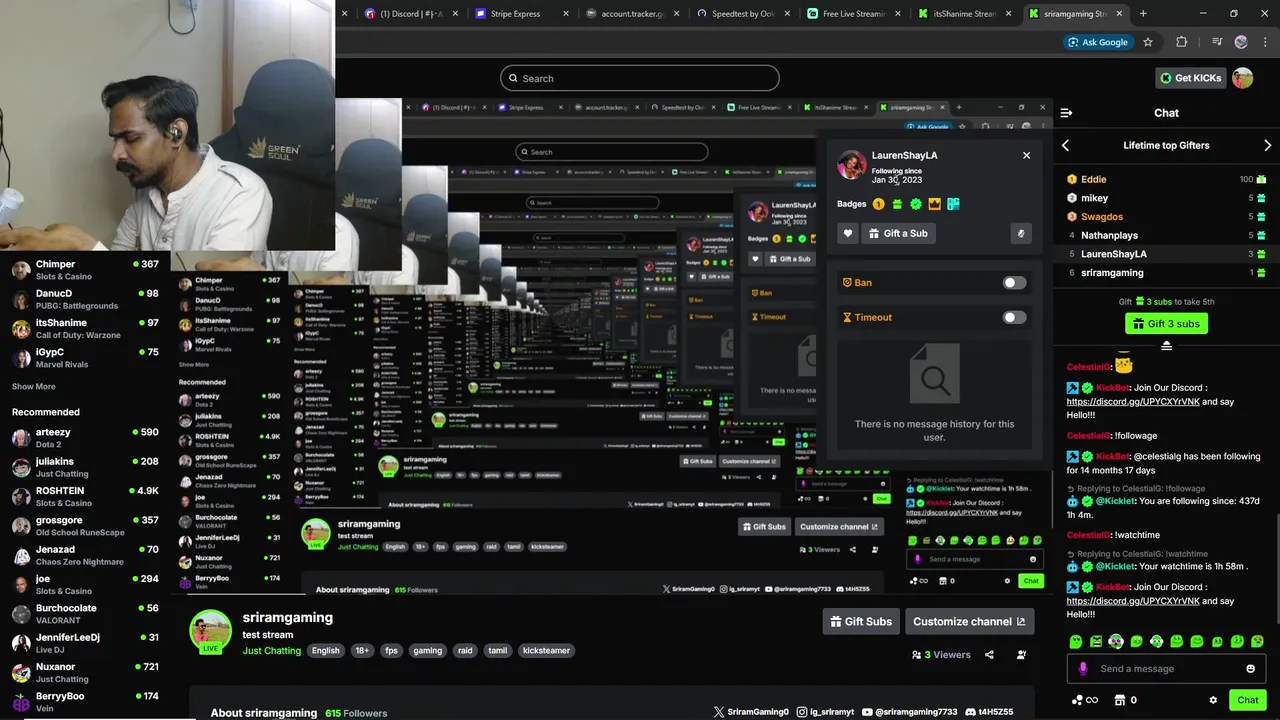The image size is (1280, 720).
Task: Click the heart follow icon on LaurenShayLA card
Action: point(848,233)
